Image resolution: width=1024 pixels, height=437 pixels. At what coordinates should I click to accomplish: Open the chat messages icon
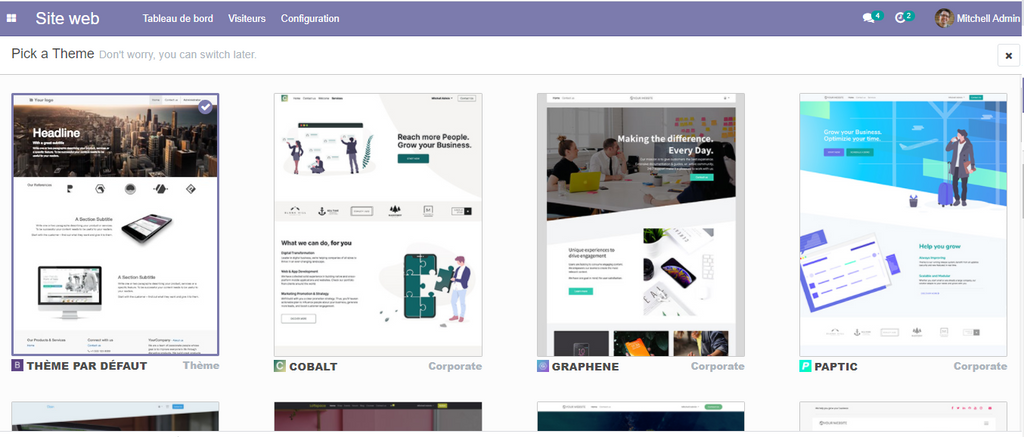click(x=868, y=18)
